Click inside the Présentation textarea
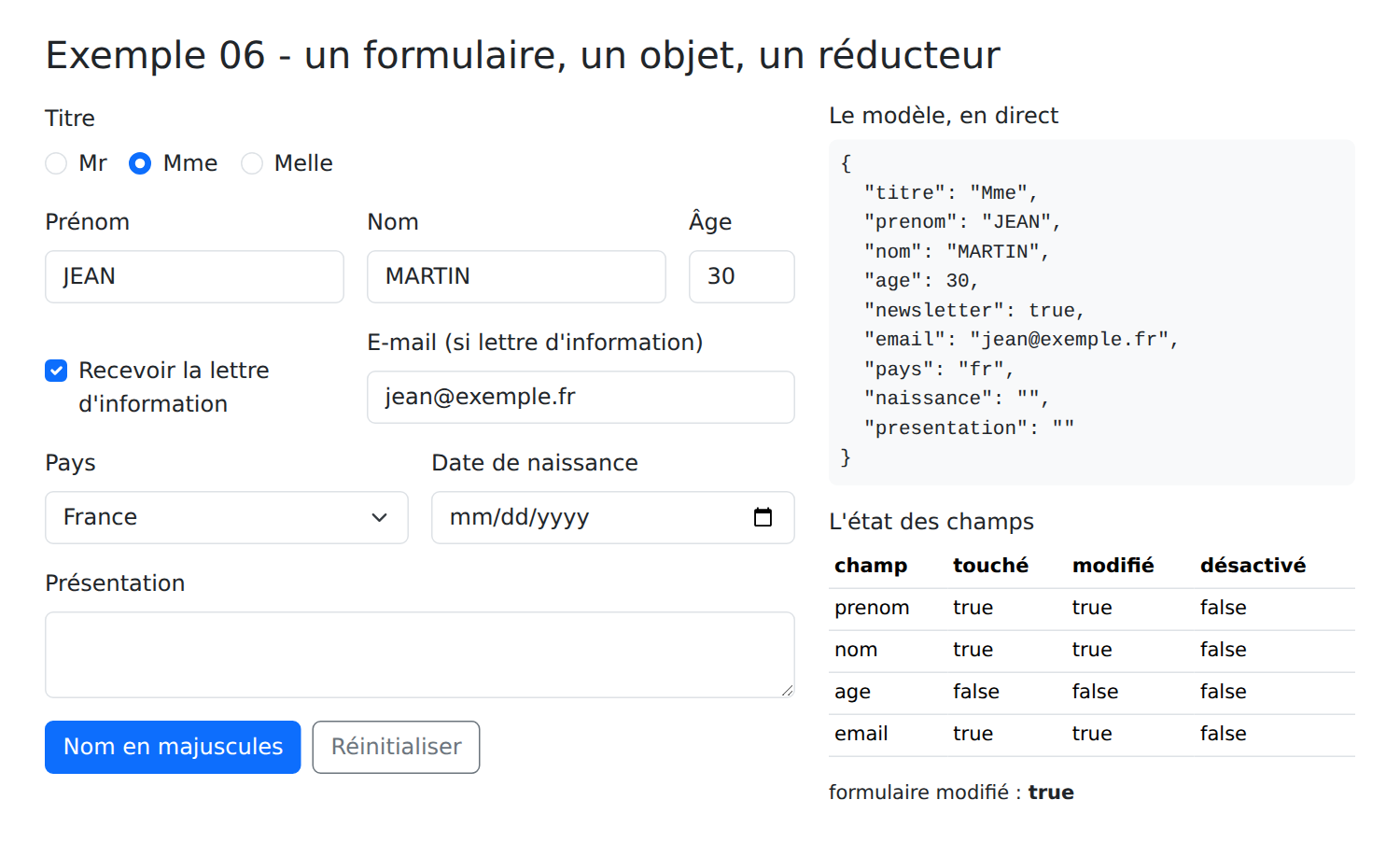 tap(420, 654)
